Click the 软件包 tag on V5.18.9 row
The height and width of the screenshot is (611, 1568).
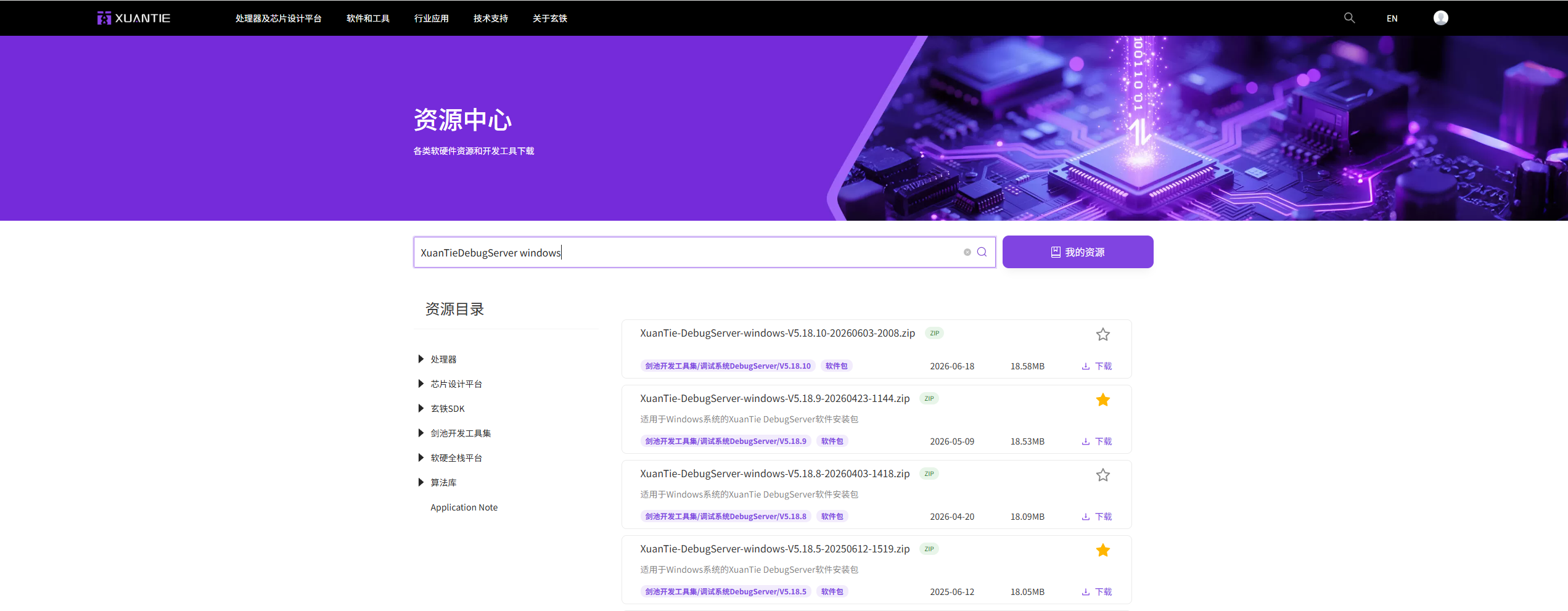point(832,441)
